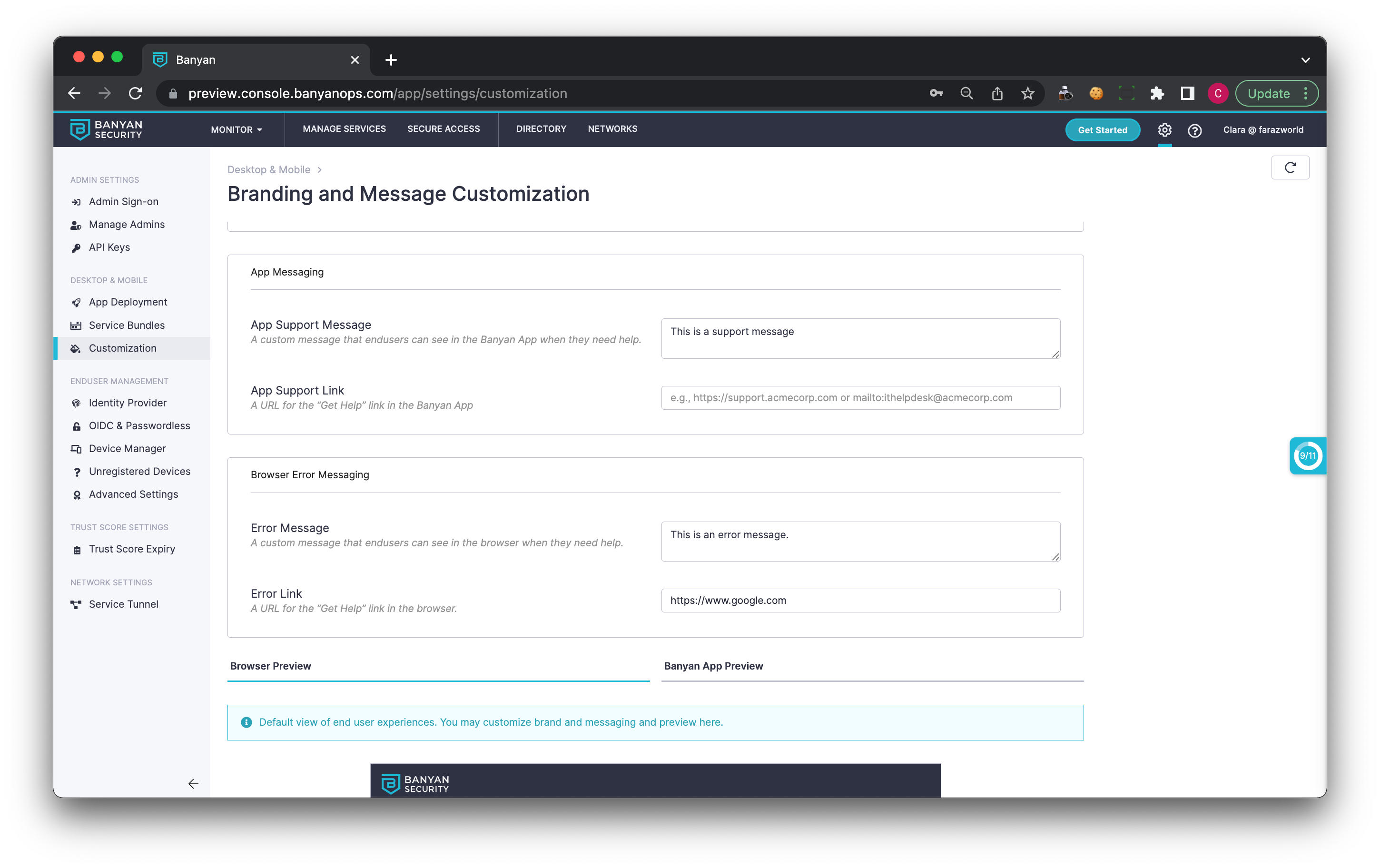Click the browser zoom magnifier icon
Screen dimensions: 1380x868
[x=966, y=93]
